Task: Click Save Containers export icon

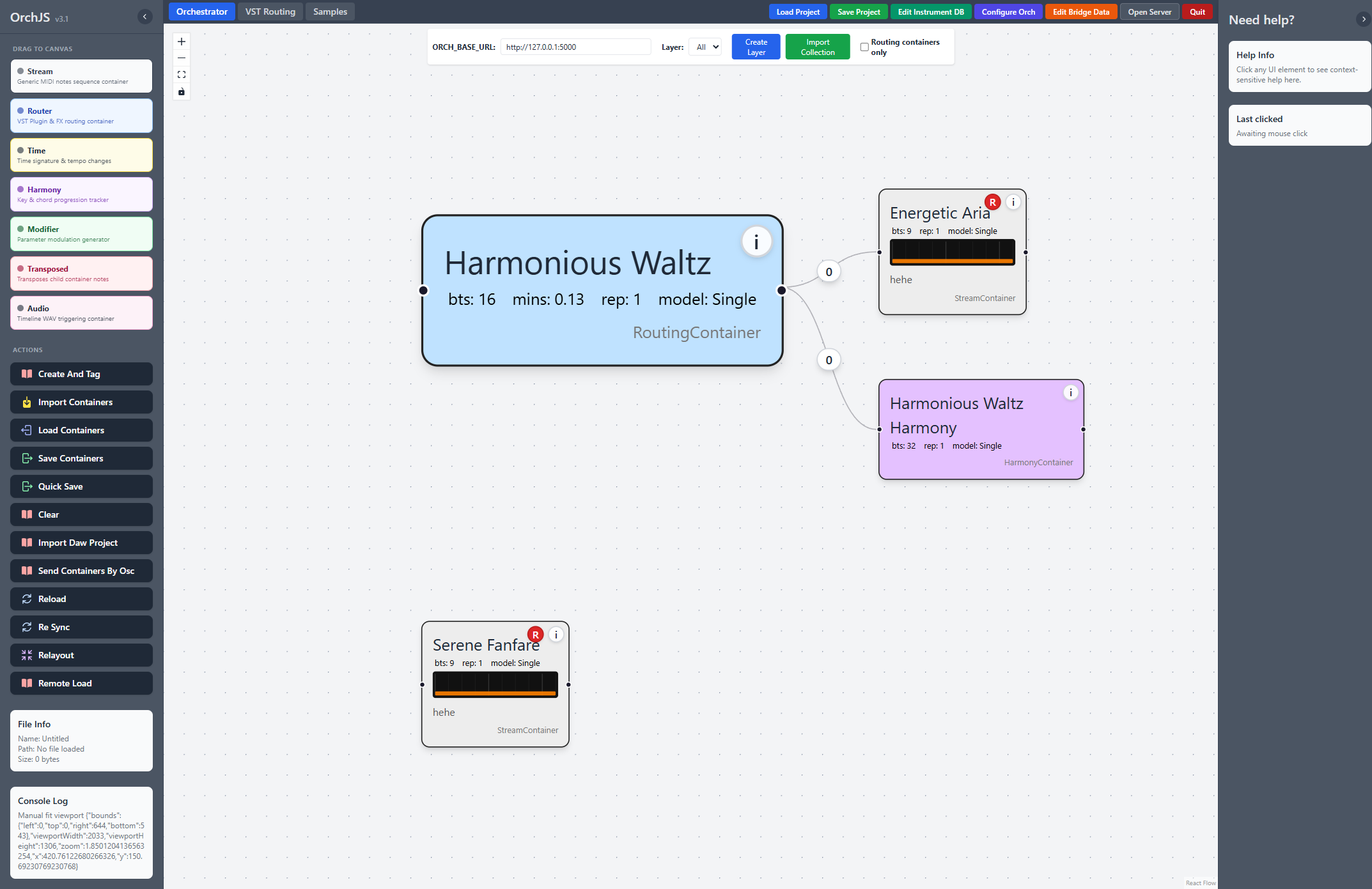Action: pyautogui.click(x=27, y=458)
